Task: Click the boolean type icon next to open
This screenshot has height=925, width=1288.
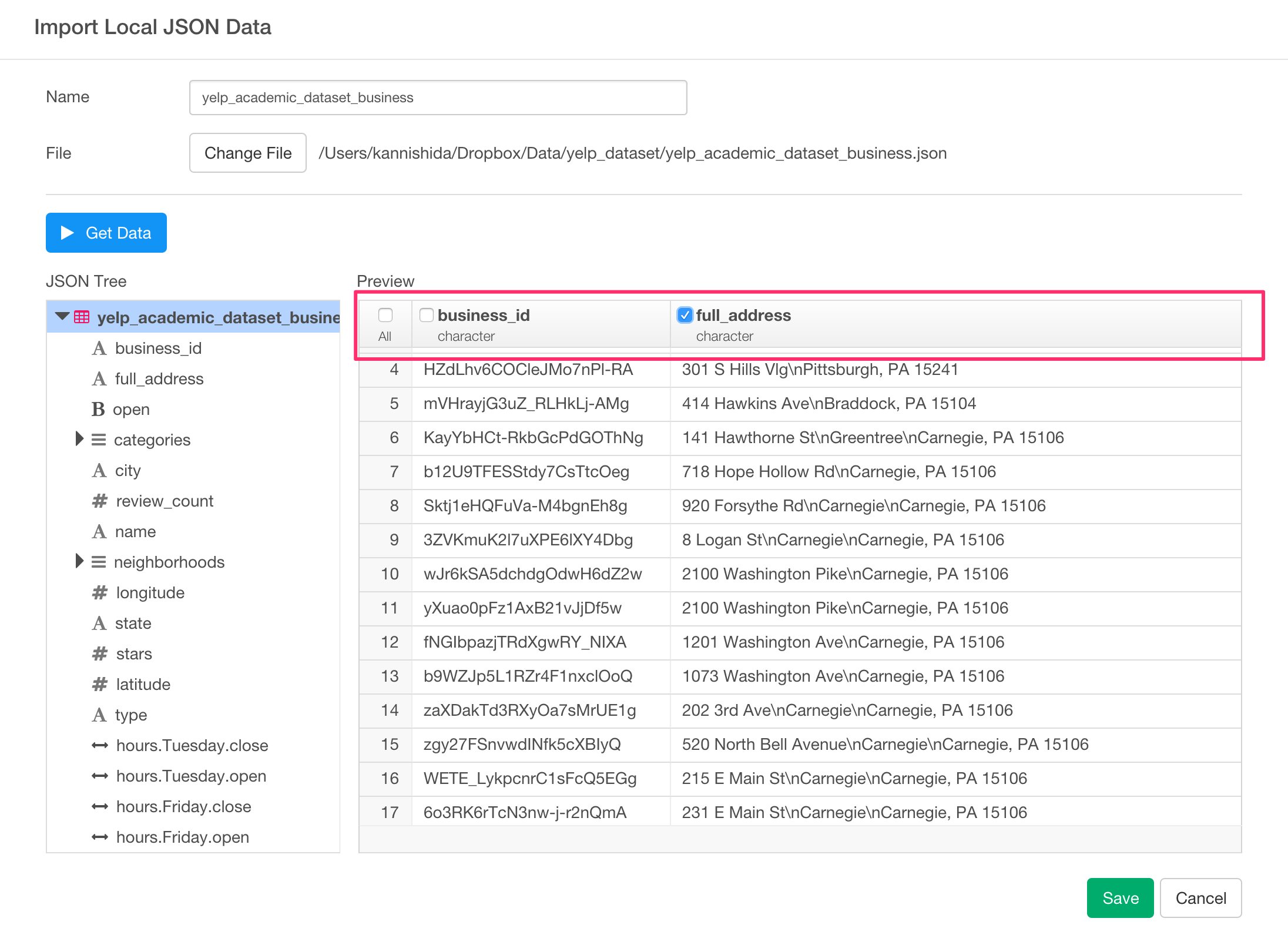Action: [x=99, y=409]
